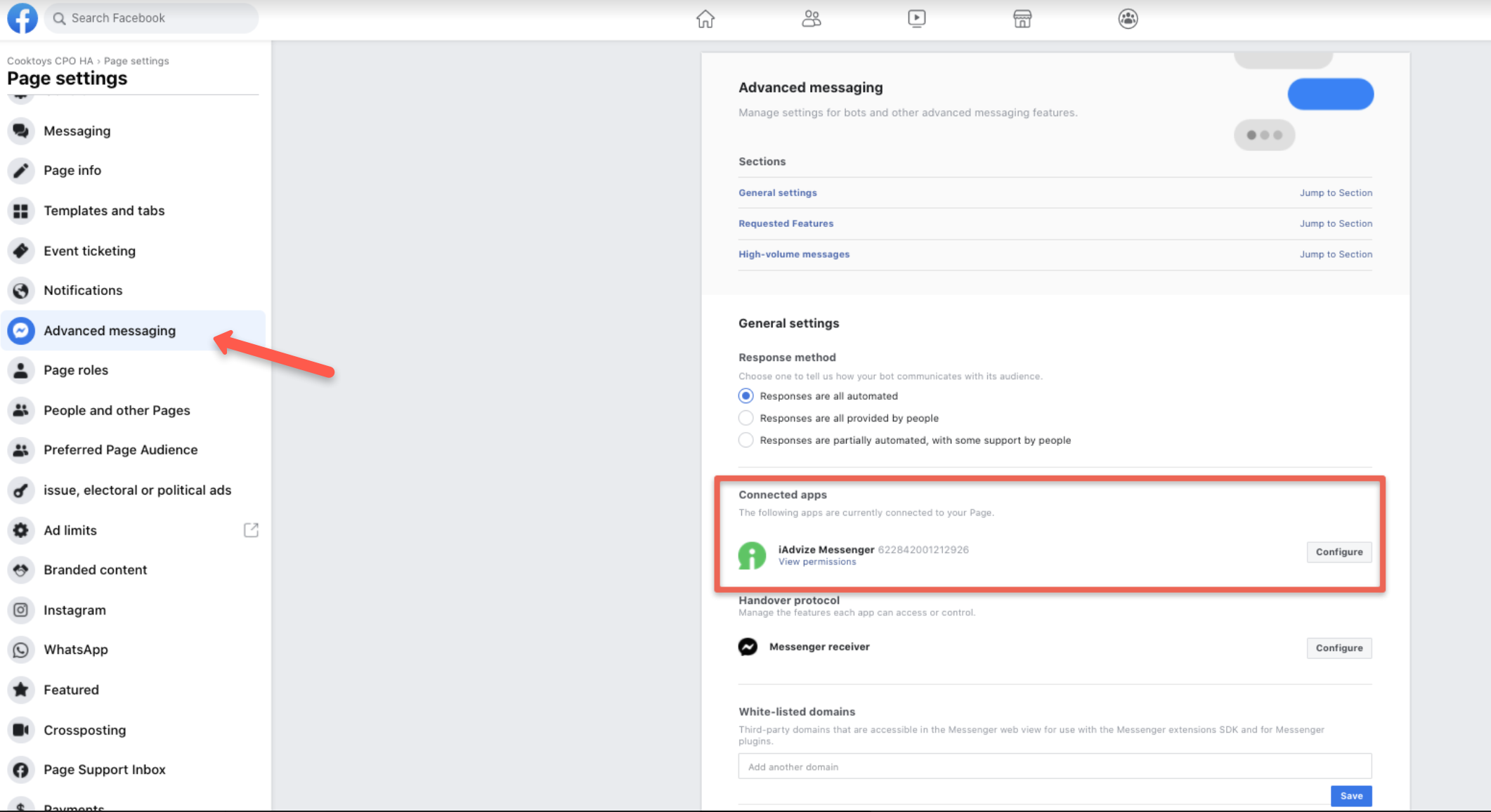
Task: Open the Friends icon in top navigation
Action: pos(812,19)
